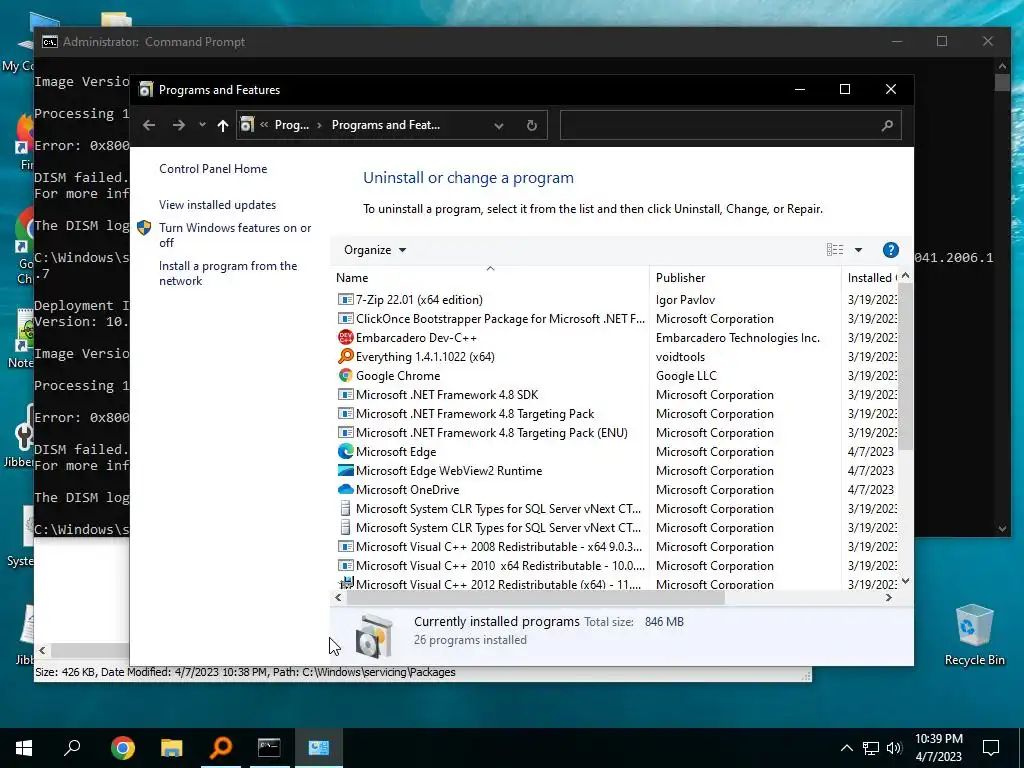Go back using the left arrow button
The image size is (1024, 768).
[x=149, y=125]
